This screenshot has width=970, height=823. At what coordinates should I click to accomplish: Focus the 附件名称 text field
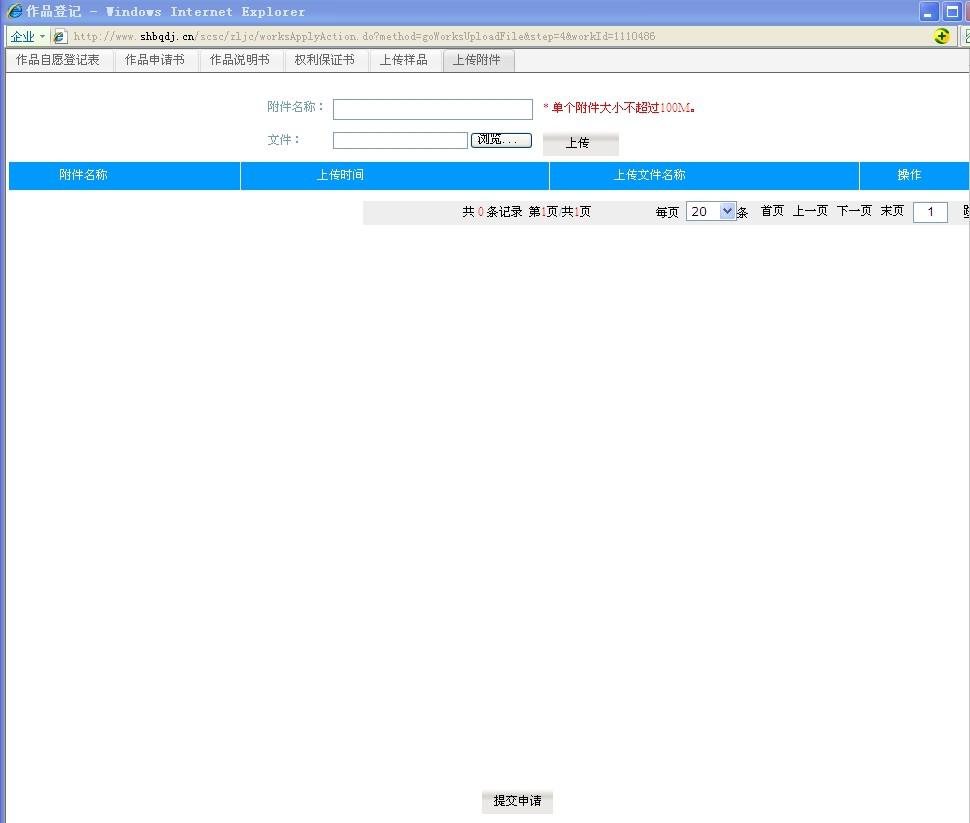(432, 109)
